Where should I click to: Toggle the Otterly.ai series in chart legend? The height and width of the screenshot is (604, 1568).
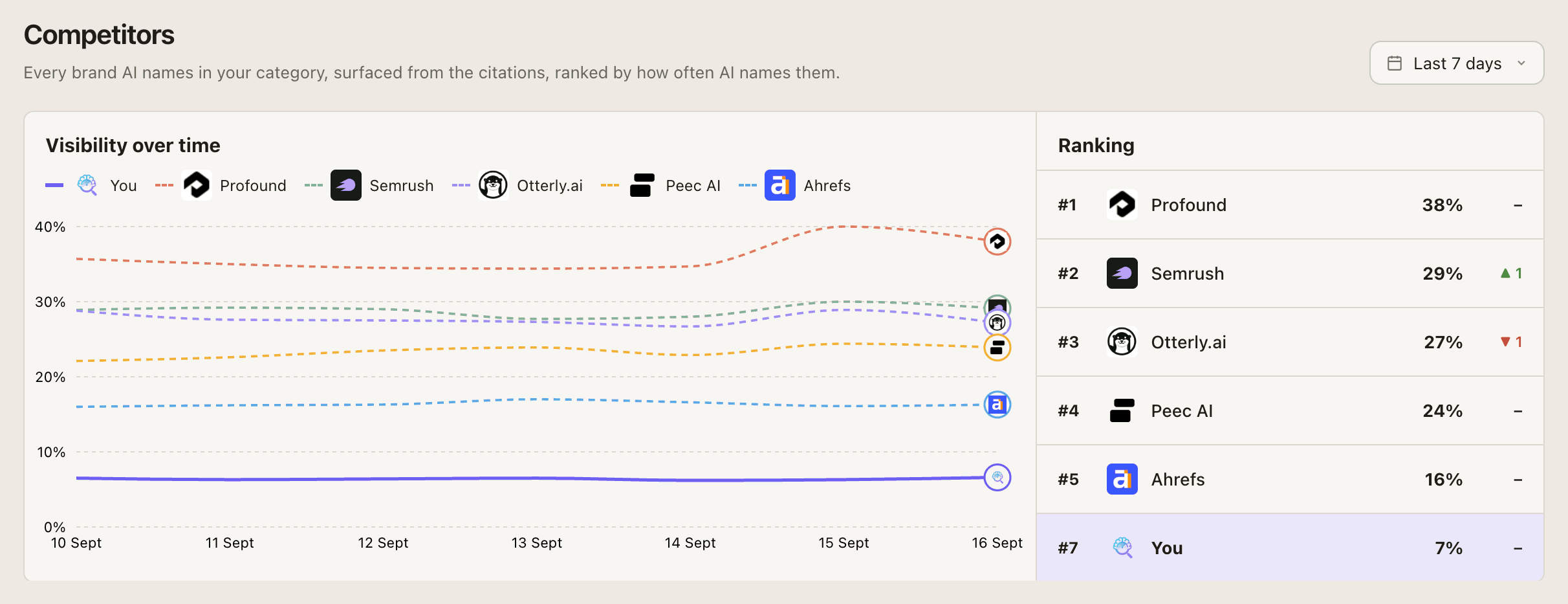click(x=517, y=186)
